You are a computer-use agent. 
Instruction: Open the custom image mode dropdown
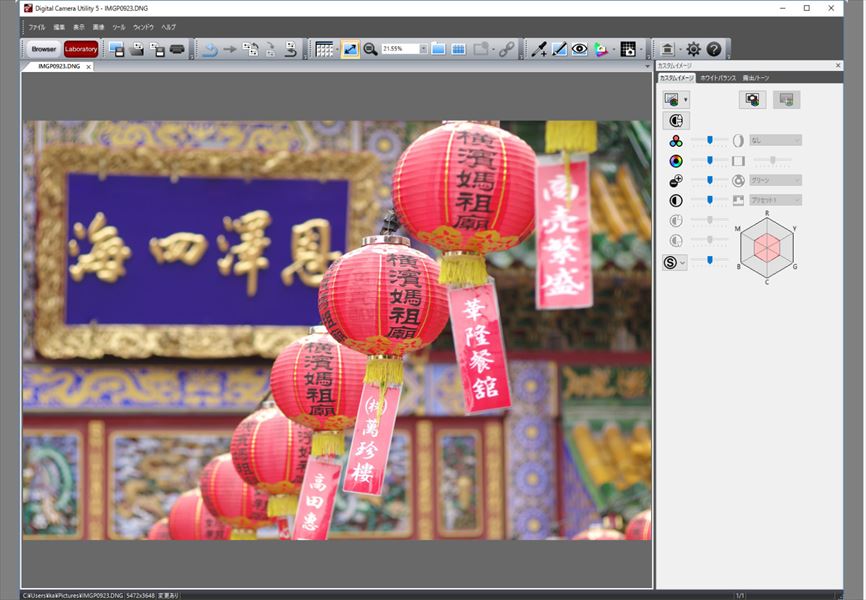[x=676, y=100]
